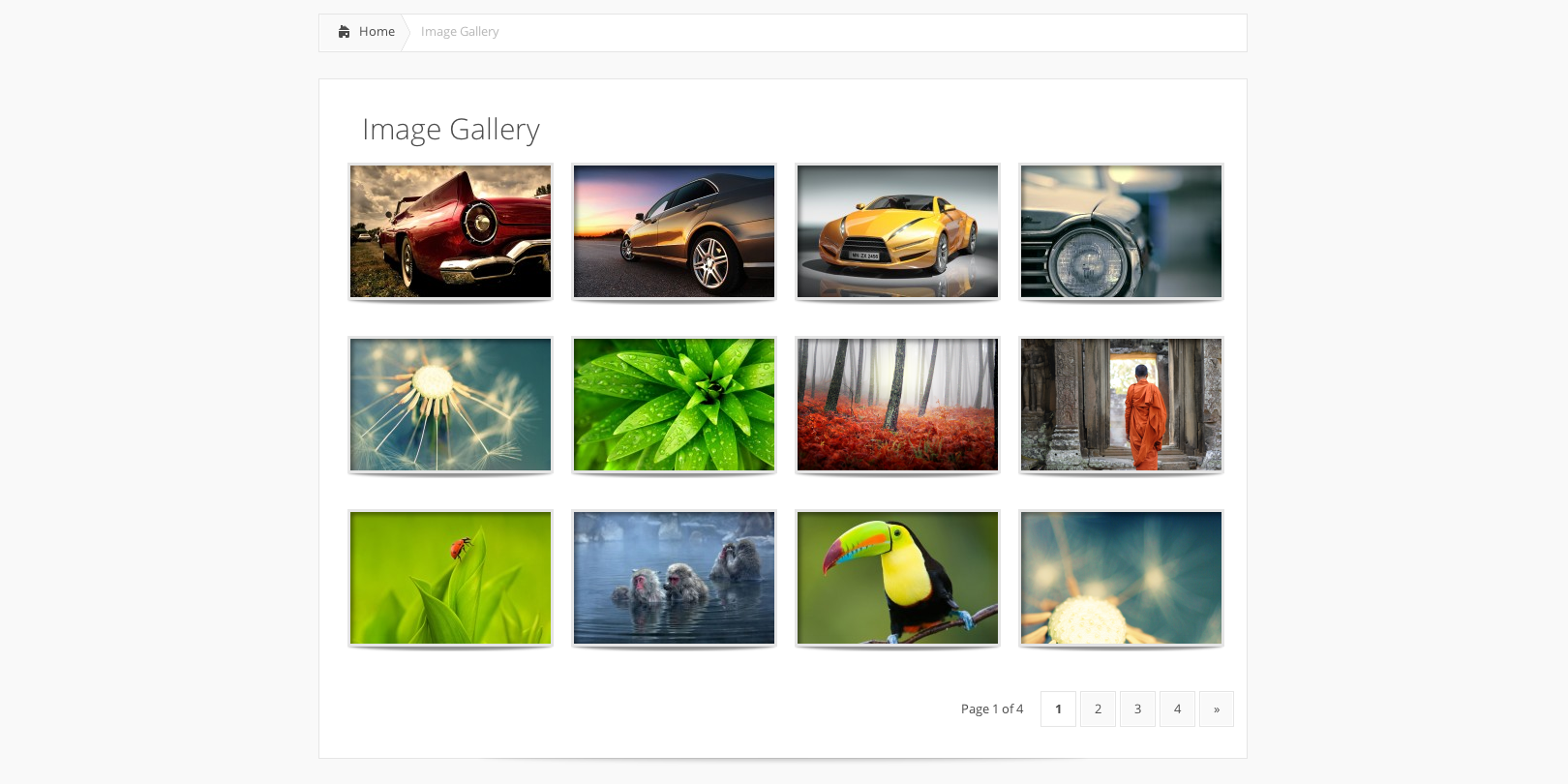1568x784 pixels.
Task: Click the next page » arrow
Action: point(1217,709)
